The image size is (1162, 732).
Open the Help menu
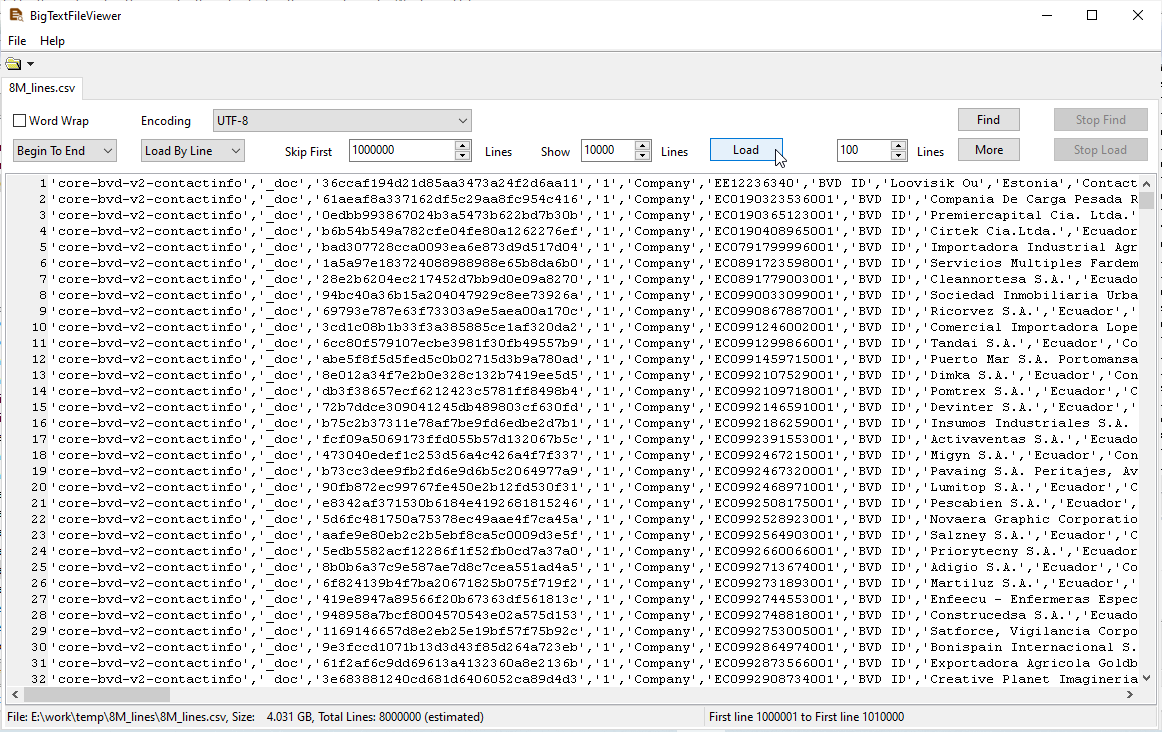[52, 41]
